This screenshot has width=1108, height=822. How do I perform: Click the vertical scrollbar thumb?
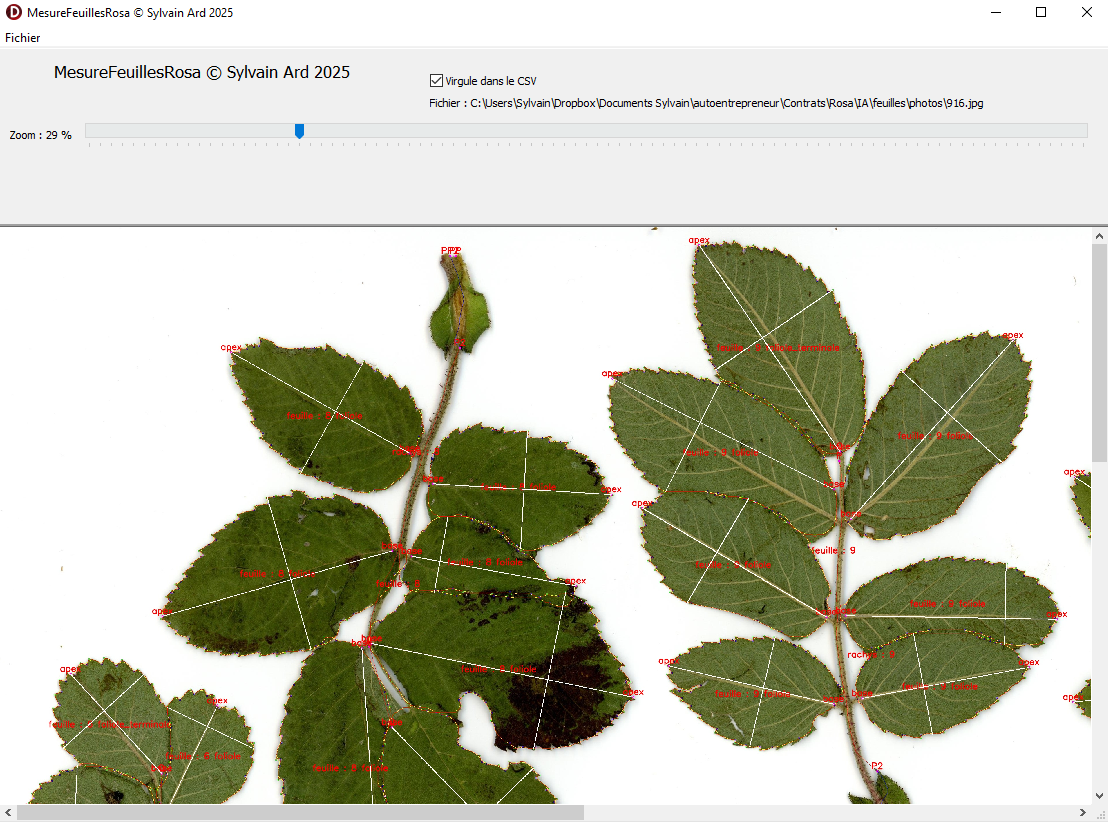(1099, 353)
